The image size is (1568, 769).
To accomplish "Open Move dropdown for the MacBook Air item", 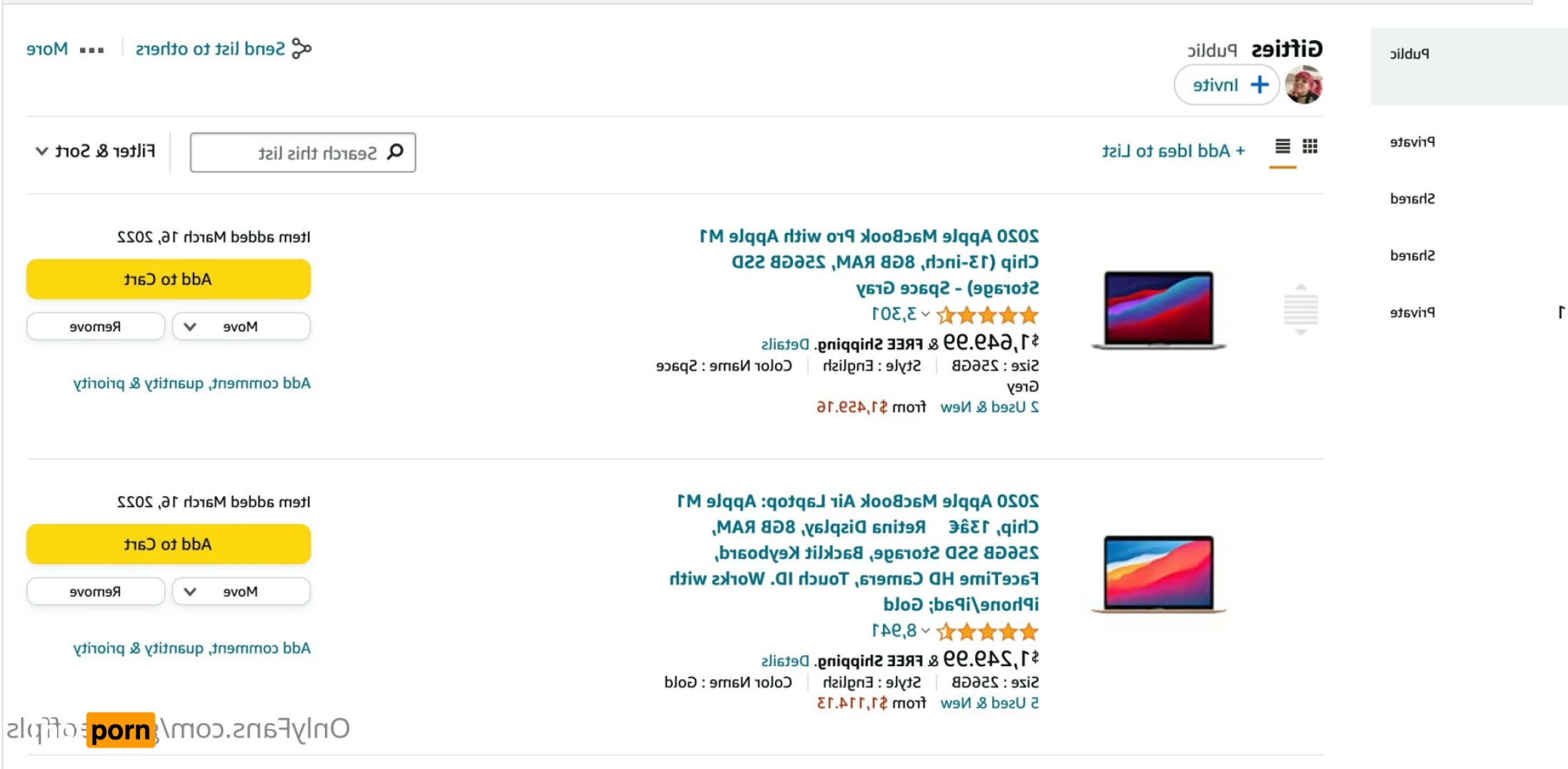I will [x=241, y=591].
